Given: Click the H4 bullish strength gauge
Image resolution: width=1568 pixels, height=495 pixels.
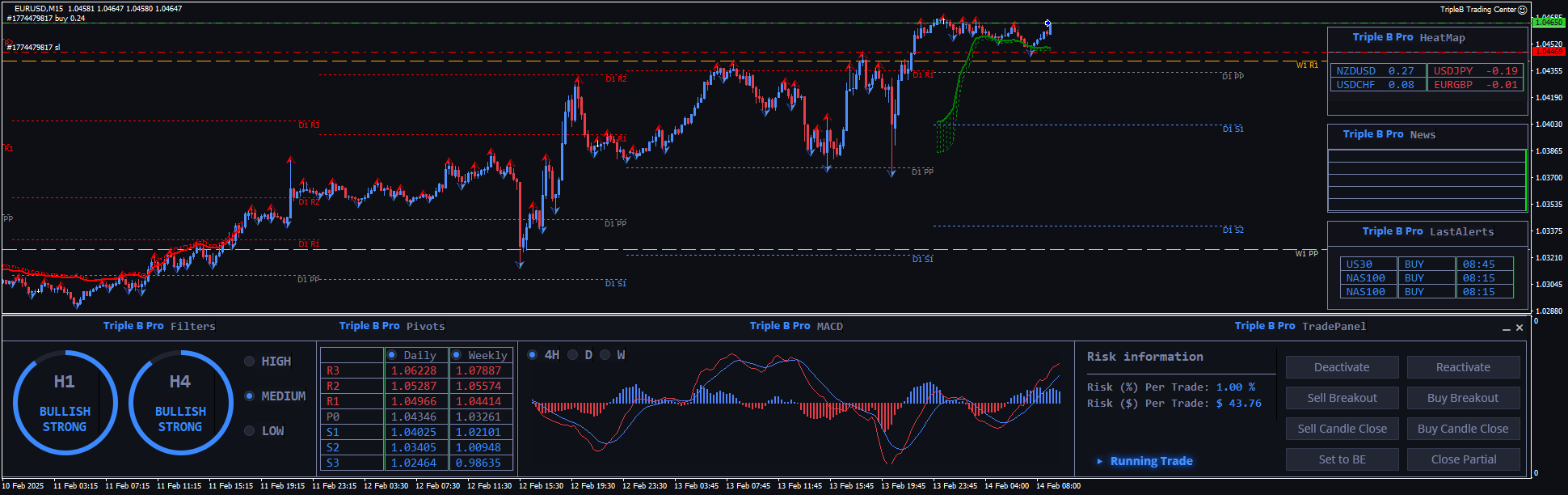Looking at the screenshot, I should tap(180, 403).
